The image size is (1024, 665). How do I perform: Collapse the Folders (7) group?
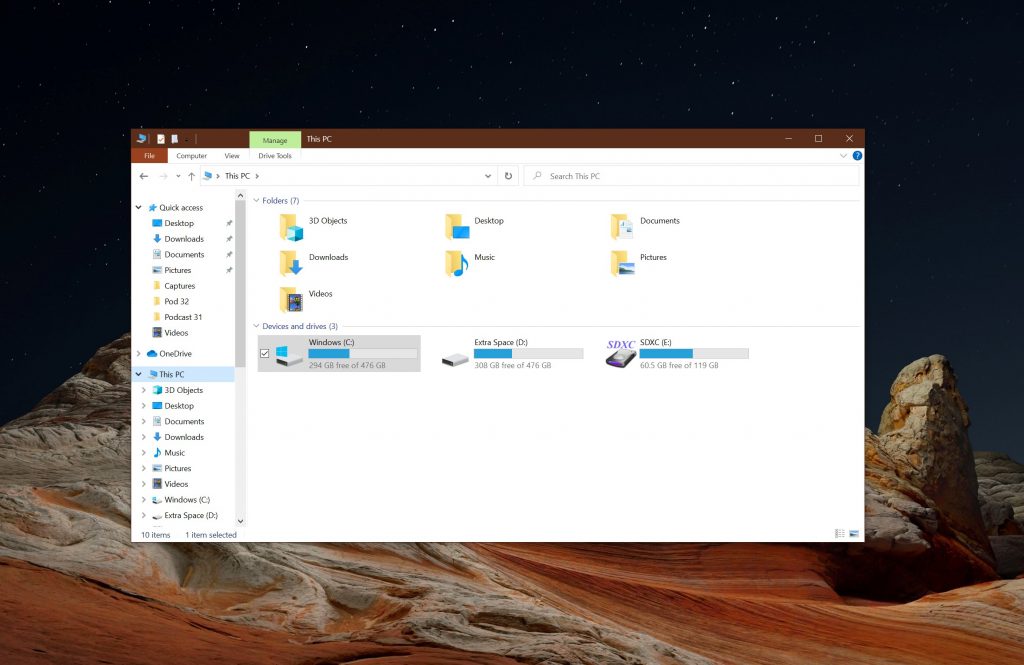(256, 201)
